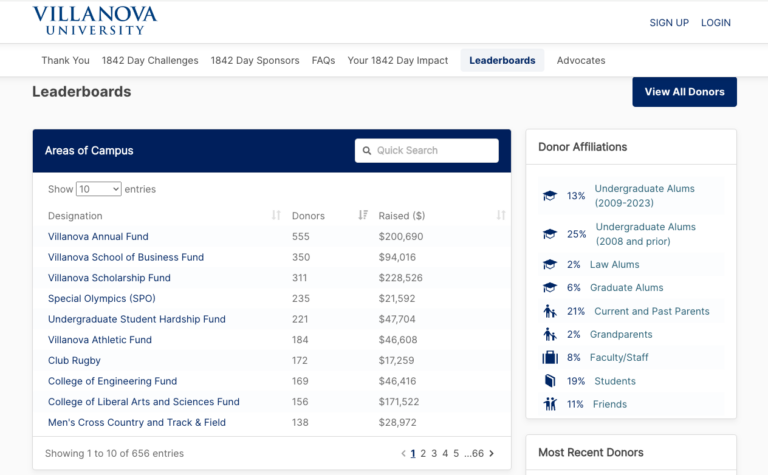Viewport: 768px width, 475px height.
Task: Open the Show entries dropdown
Action: (98, 189)
